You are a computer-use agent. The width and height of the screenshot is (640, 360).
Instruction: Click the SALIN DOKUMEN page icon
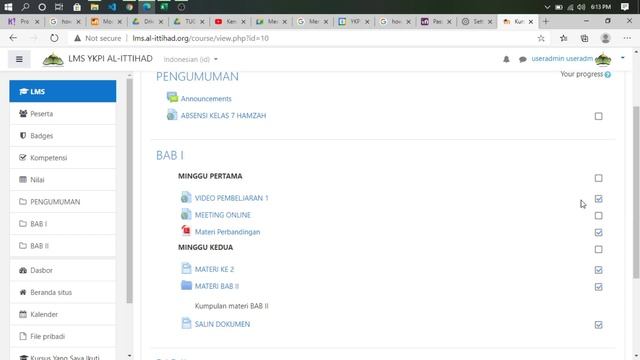point(186,323)
